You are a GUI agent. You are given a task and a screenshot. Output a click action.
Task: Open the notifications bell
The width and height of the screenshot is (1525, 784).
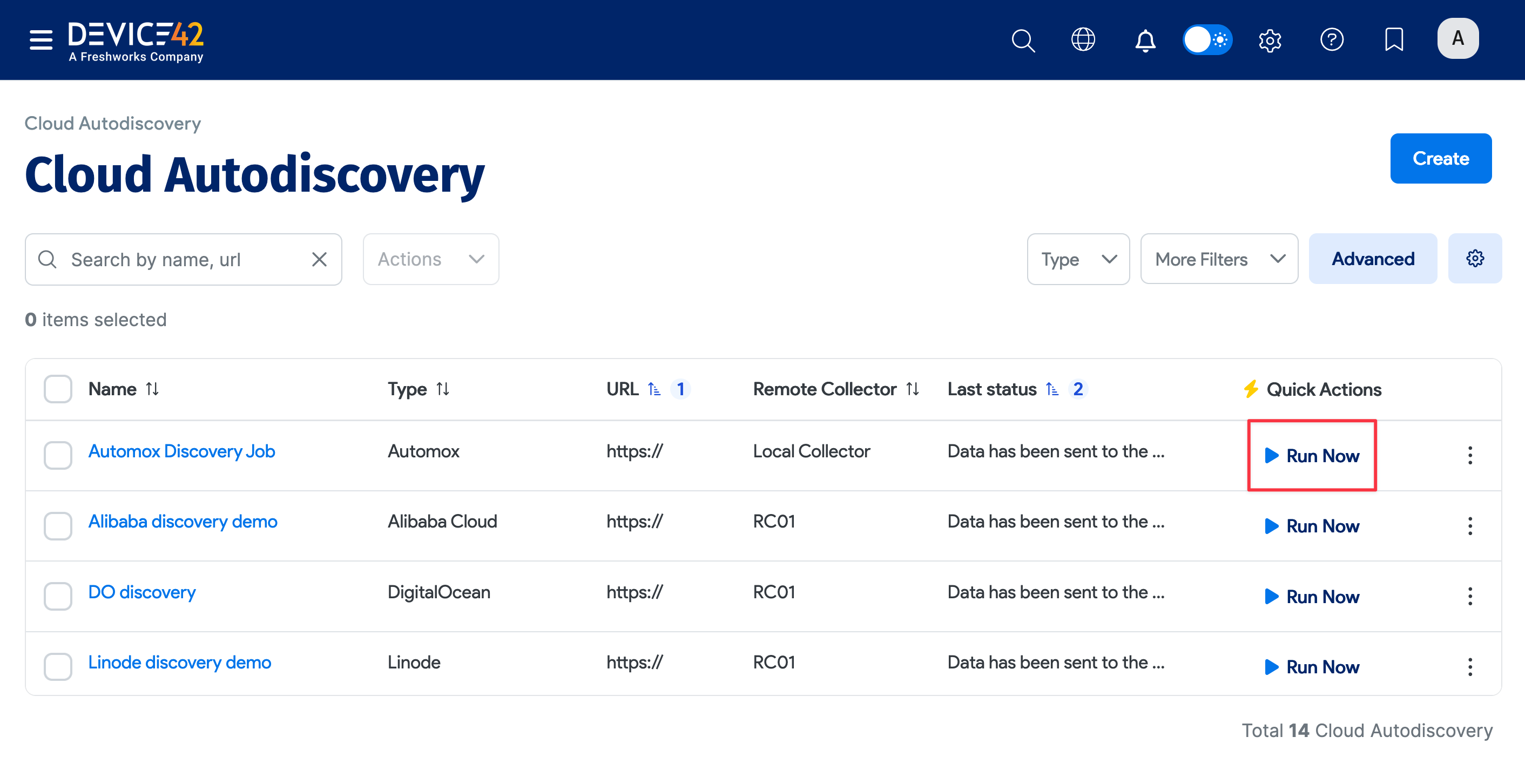[1145, 40]
